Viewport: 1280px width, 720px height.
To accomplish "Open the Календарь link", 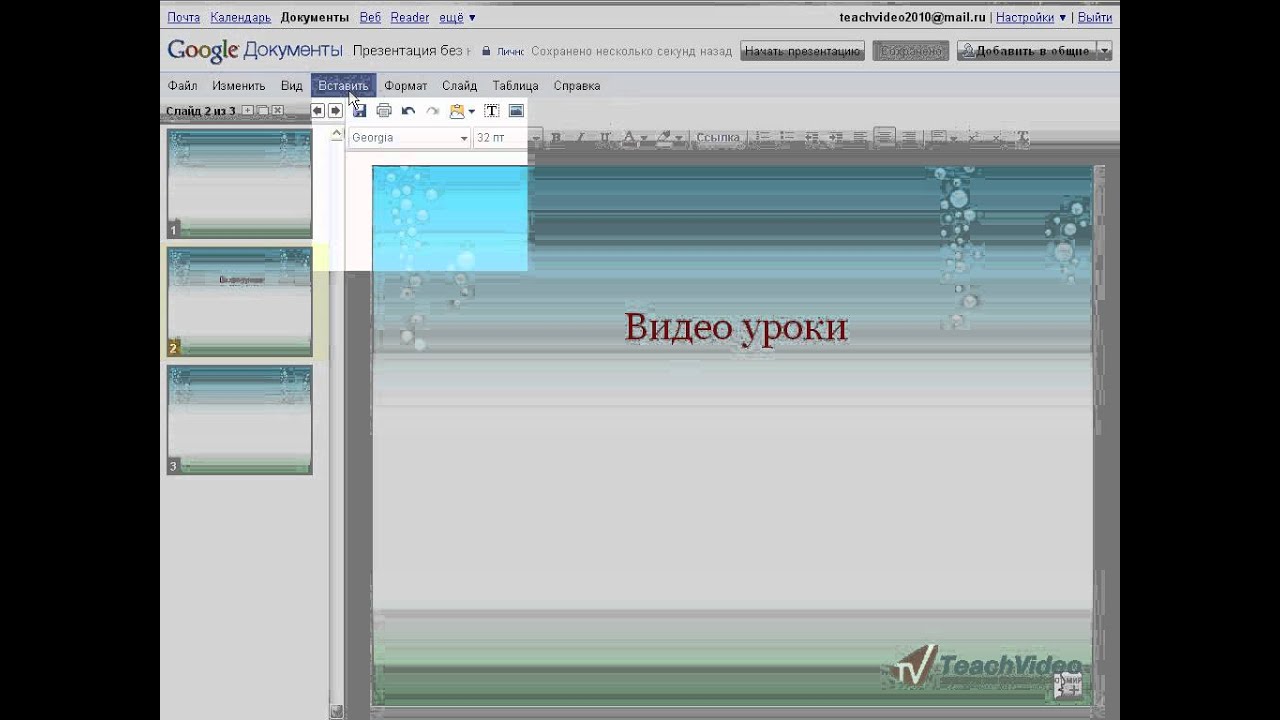I will pos(240,17).
